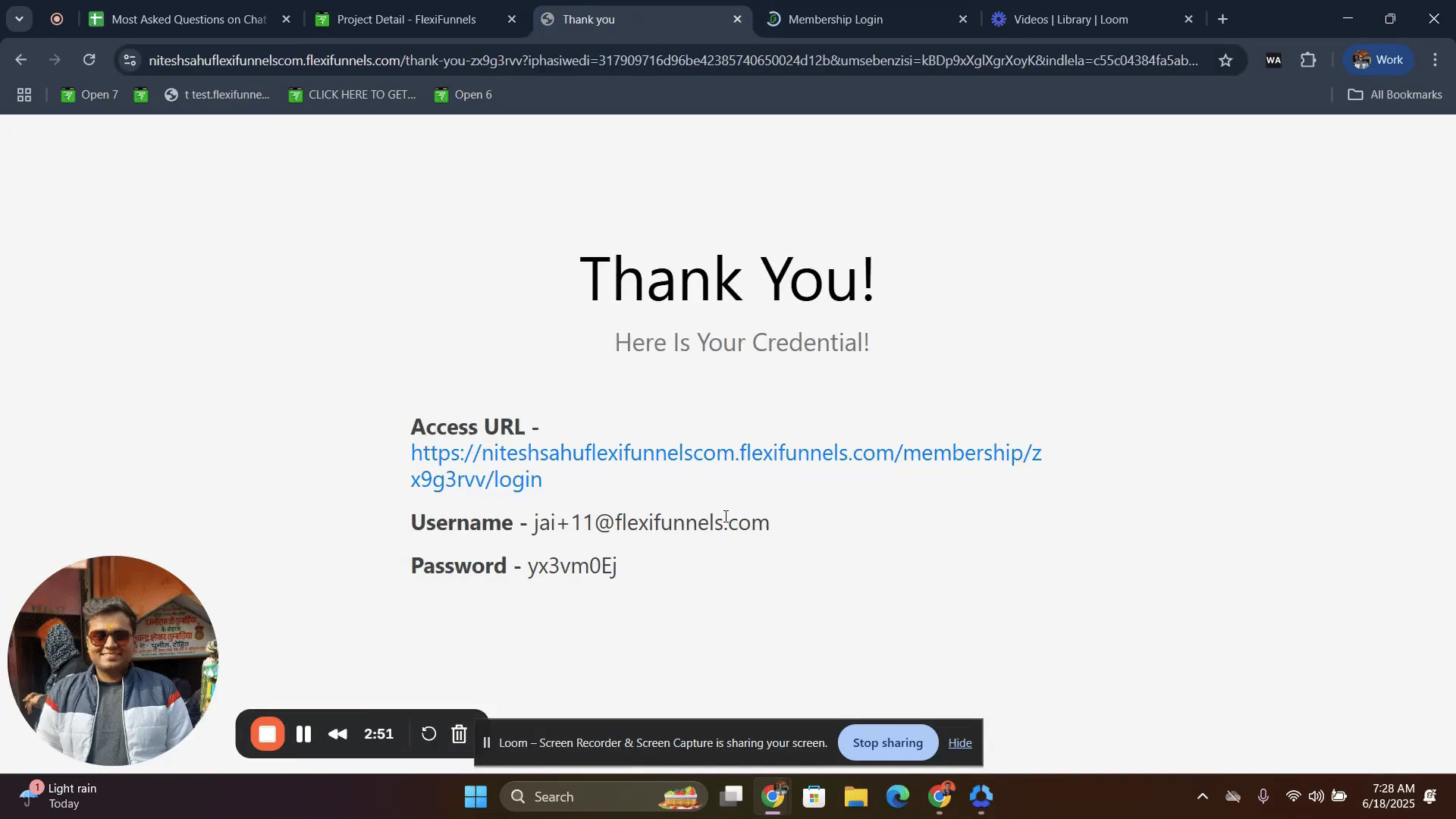Image resolution: width=1456 pixels, height=819 pixels.
Task: Expand the tab search dropdown arrow
Action: [19, 19]
